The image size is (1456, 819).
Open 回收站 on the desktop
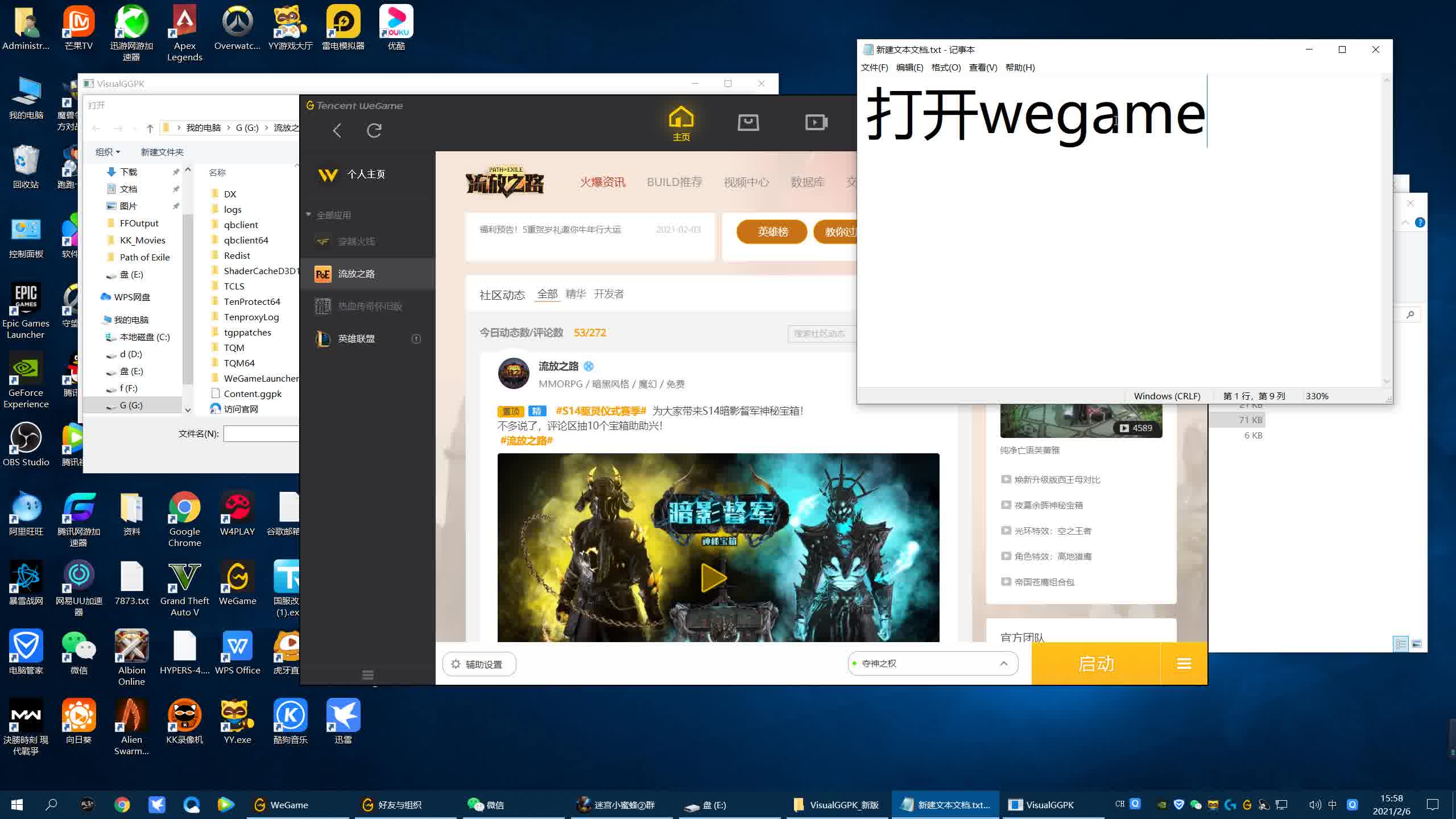click(x=26, y=167)
